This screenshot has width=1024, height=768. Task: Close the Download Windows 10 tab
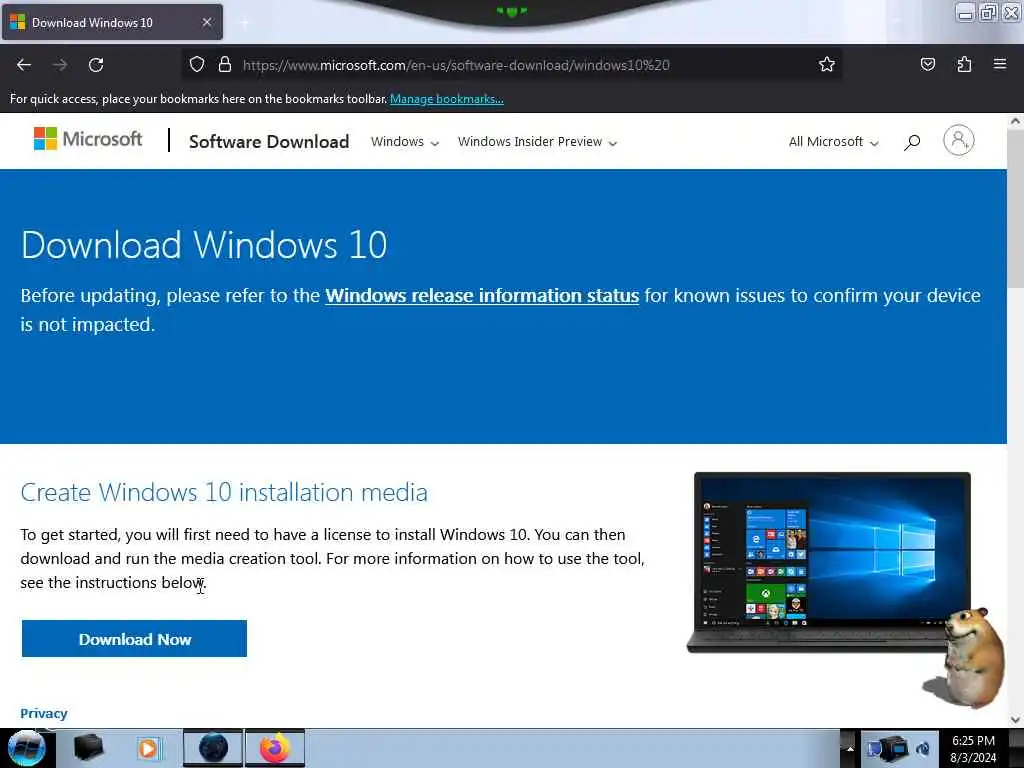point(207,22)
